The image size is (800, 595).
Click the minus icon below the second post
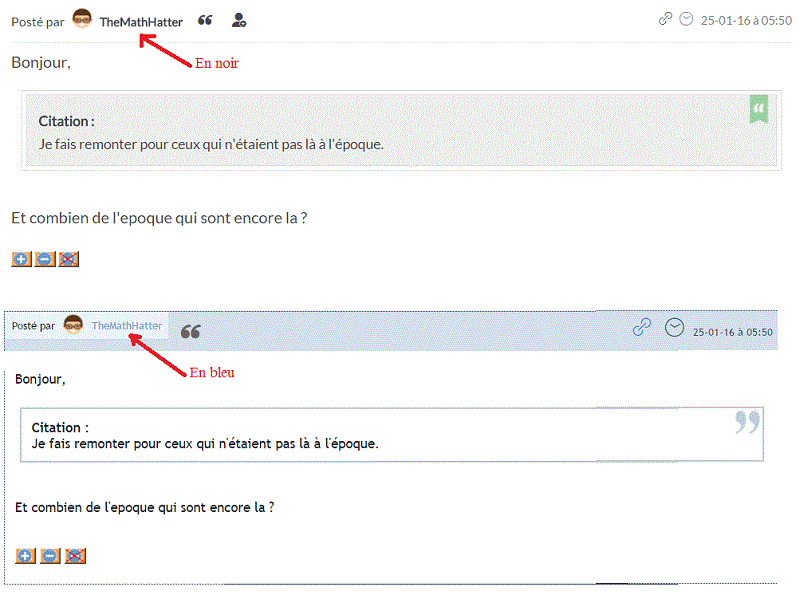point(50,555)
